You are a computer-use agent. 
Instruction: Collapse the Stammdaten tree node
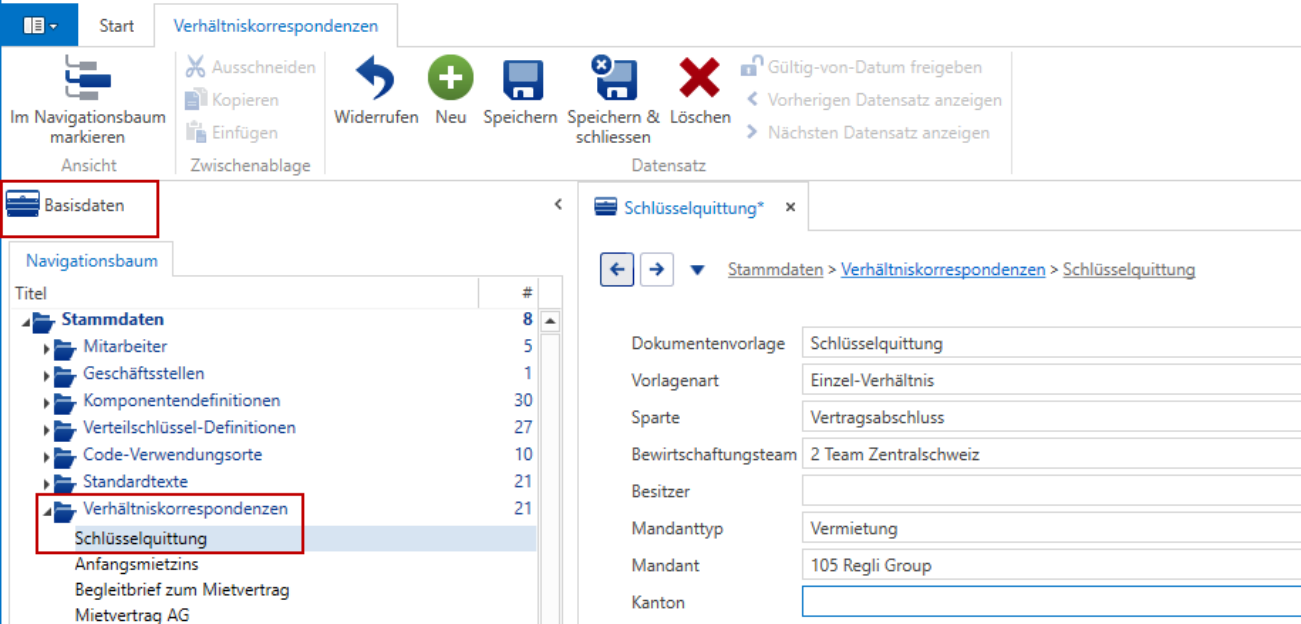[x=26, y=321]
